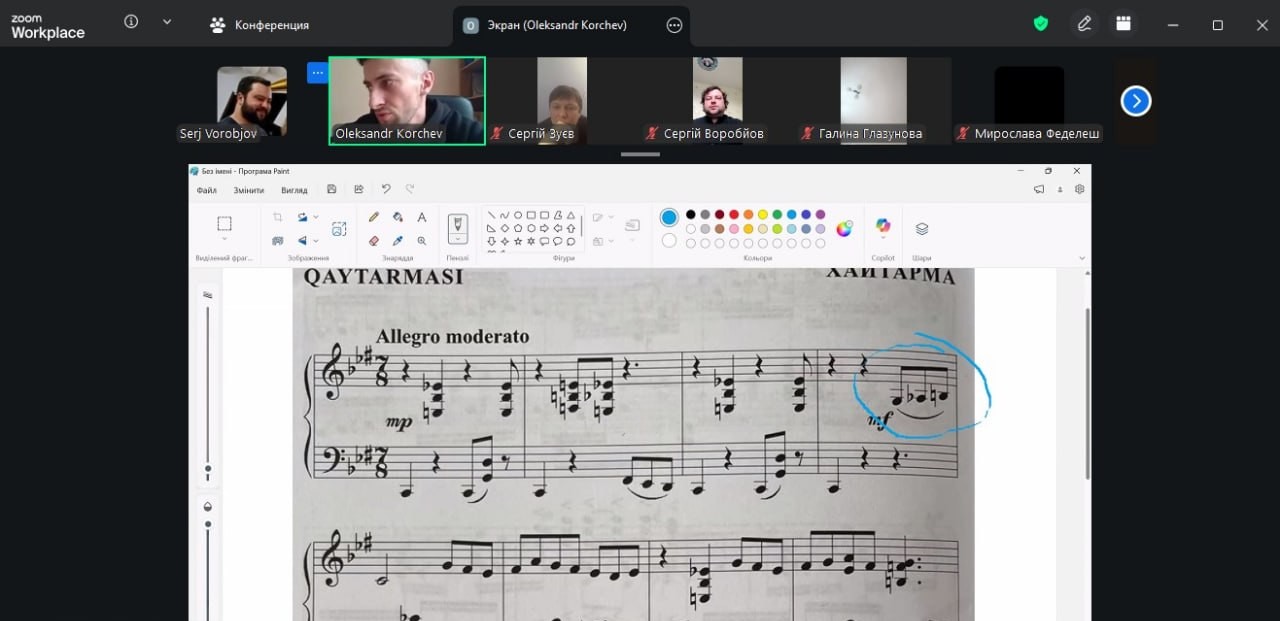The width and height of the screenshot is (1280, 621).
Task: Select the Eraser tool in Paint
Action: (374, 241)
